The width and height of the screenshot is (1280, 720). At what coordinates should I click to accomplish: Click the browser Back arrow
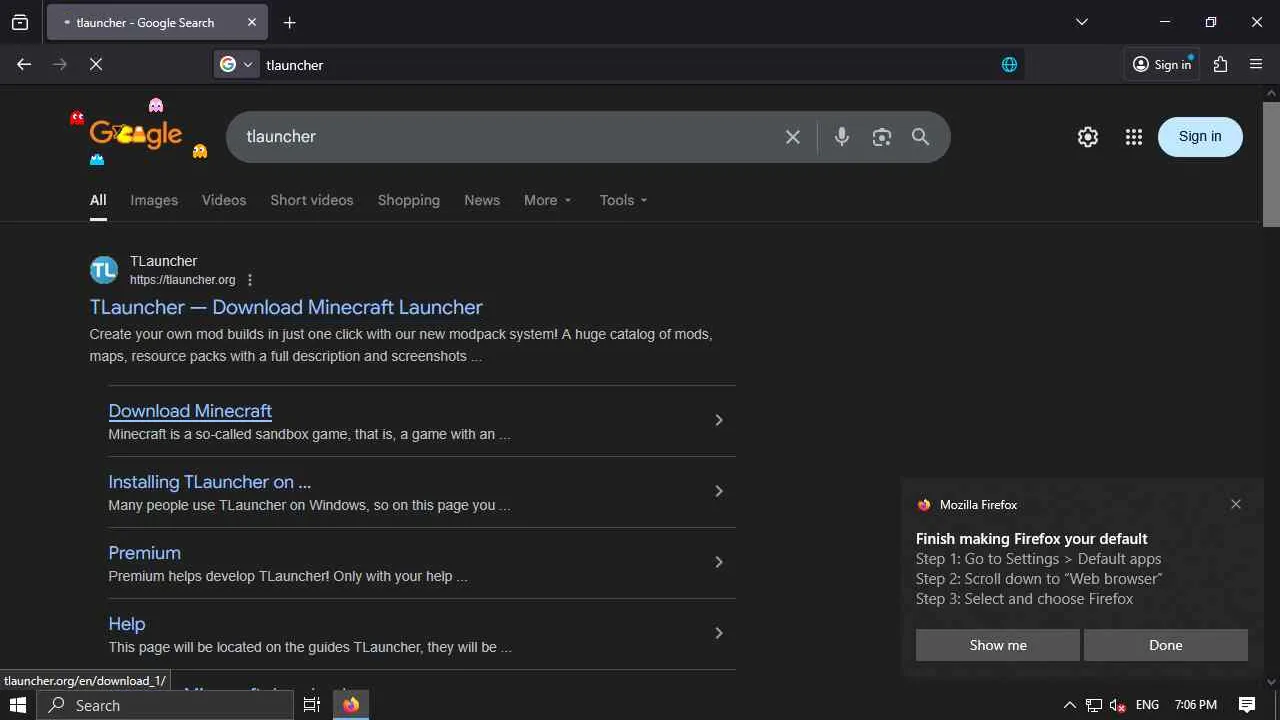pos(24,64)
